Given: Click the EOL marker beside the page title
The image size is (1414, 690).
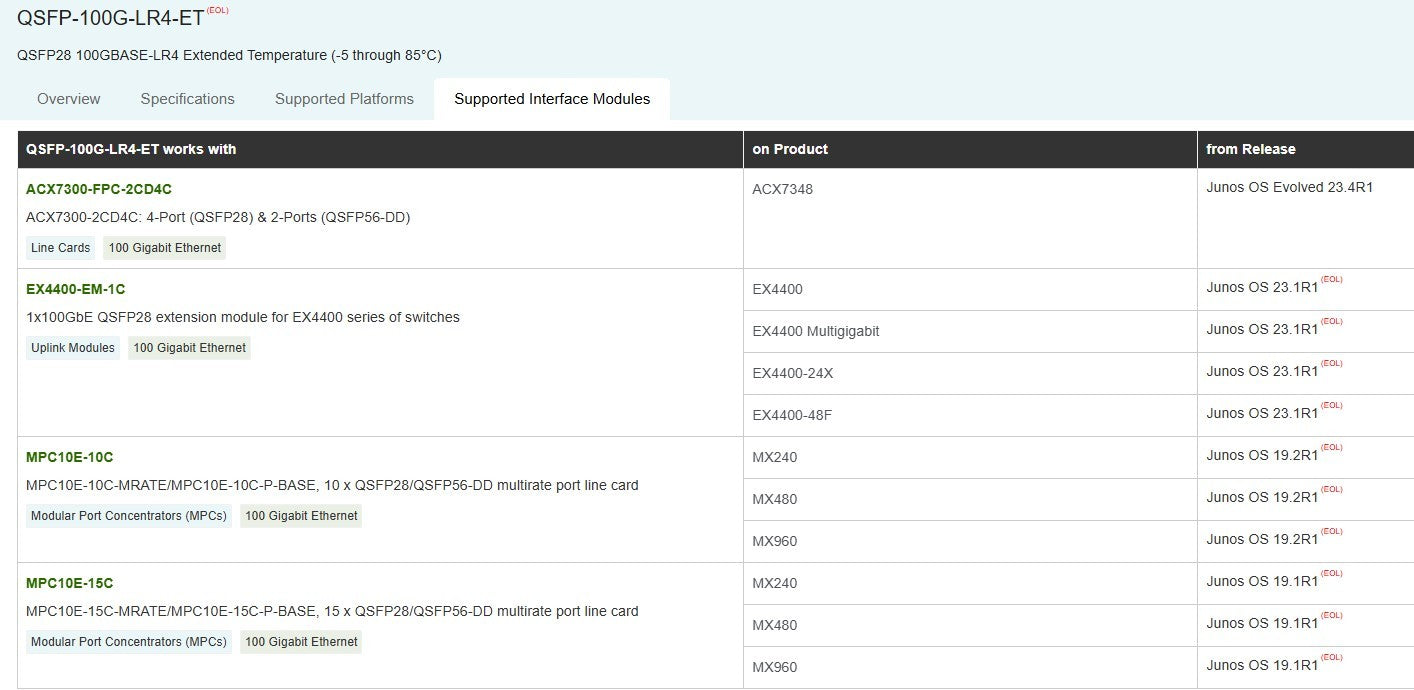Looking at the screenshot, I should point(217,10).
